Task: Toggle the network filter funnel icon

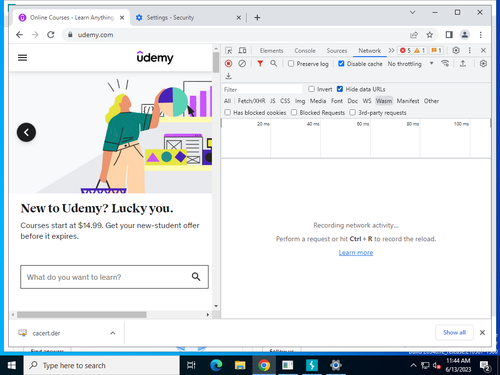Action: click(260, 63)
